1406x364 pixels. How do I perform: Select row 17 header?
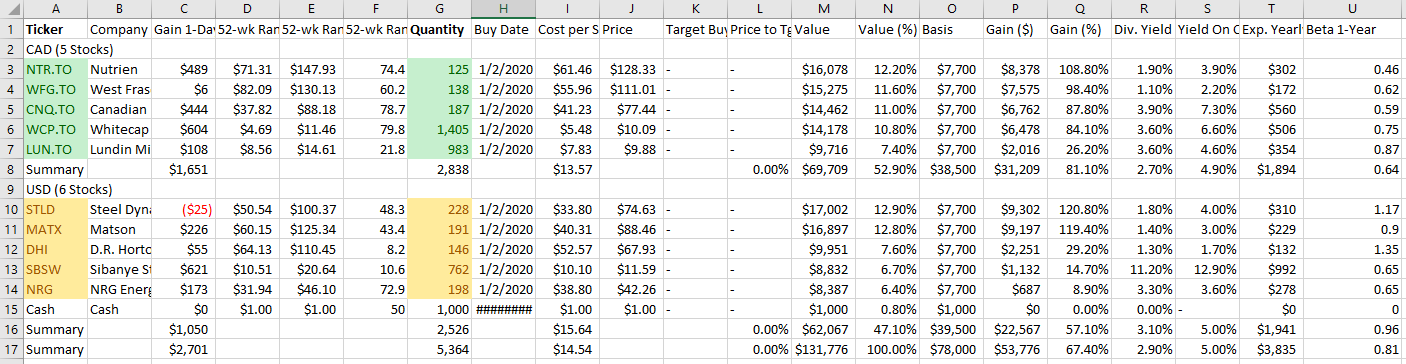[11, 350]
